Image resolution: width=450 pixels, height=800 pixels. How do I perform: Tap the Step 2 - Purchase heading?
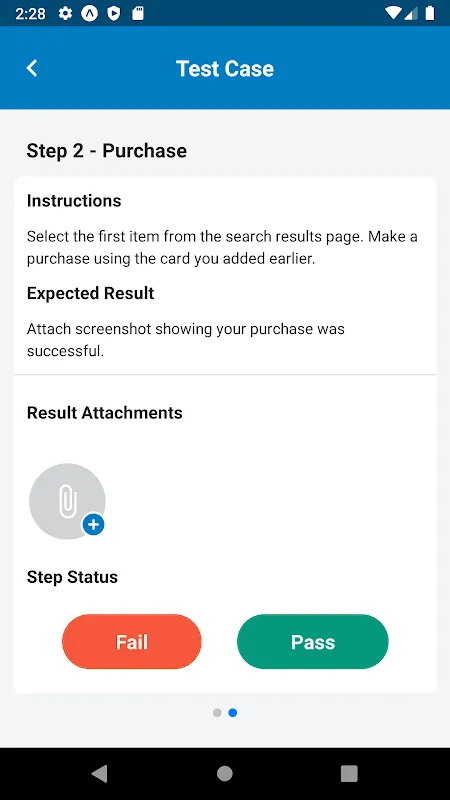(x=107, y=151)
